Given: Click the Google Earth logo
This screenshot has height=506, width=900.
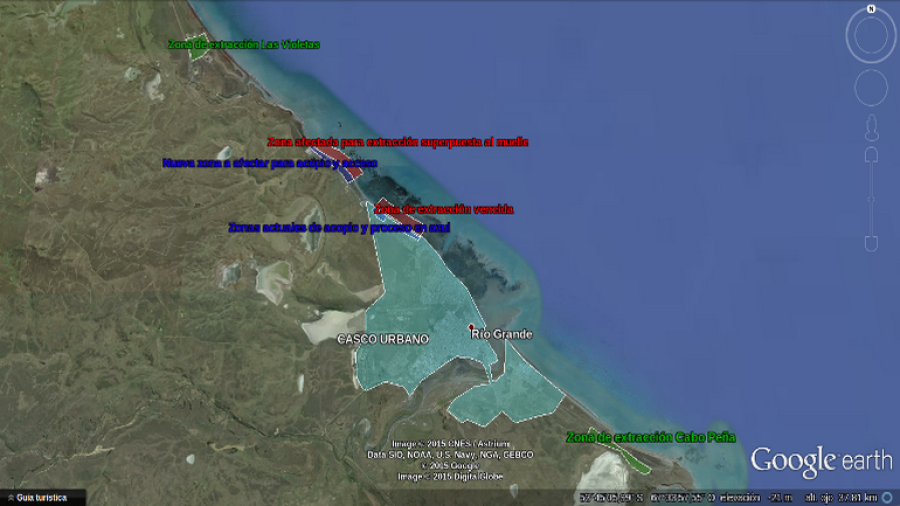Looking at the screenshot, I should (x=820, y=460).
